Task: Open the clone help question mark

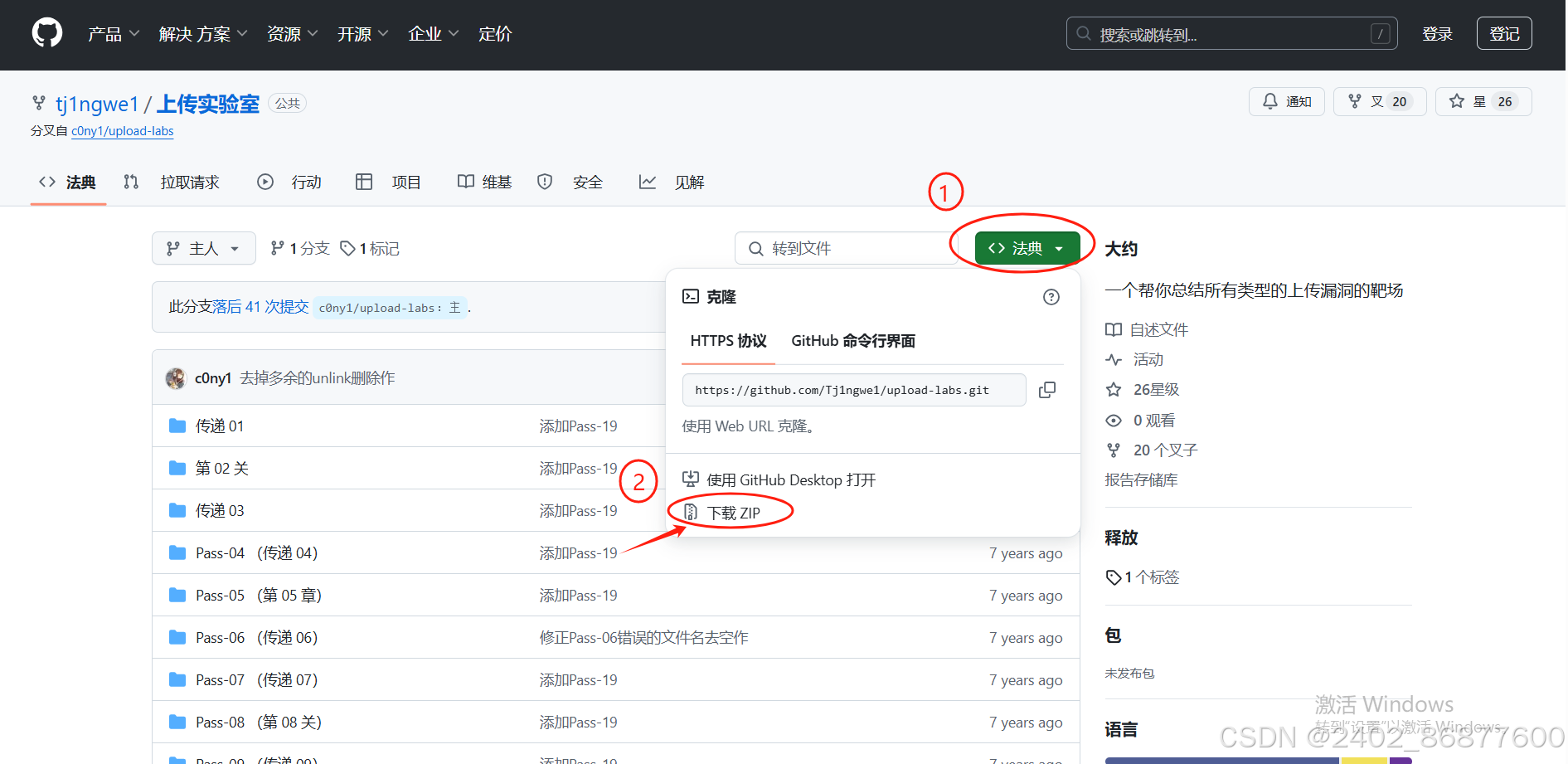Action: [x=1051, y=296]
